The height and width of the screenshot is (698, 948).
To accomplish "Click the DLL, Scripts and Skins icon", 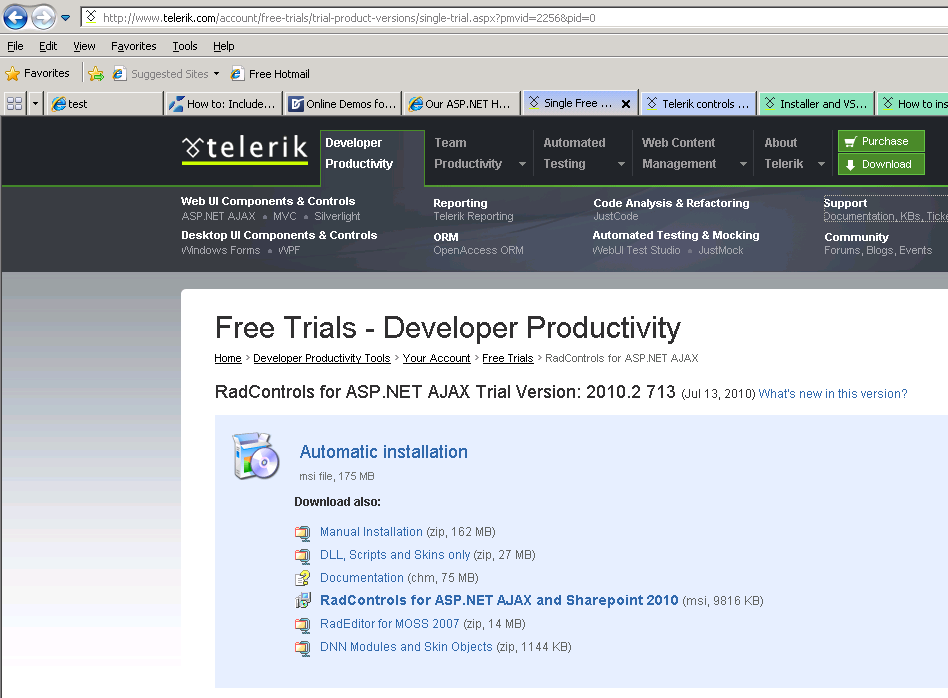I will [x=302, y=555].
